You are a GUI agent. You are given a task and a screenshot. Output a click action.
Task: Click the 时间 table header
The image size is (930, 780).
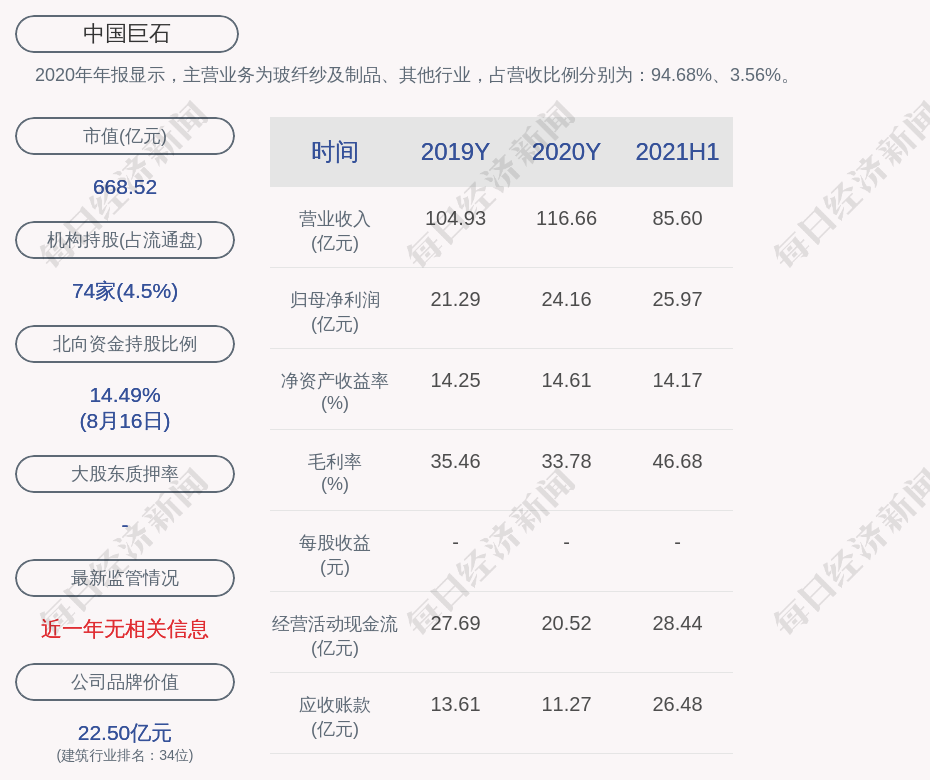[x=335, y=152]
